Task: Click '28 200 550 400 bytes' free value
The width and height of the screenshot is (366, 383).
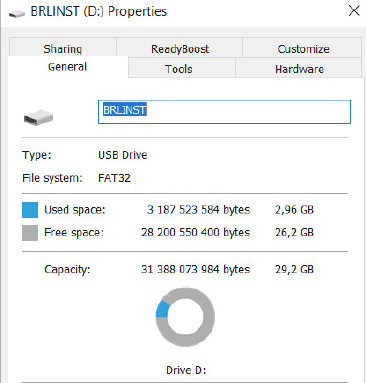Action: pos(195,232)
